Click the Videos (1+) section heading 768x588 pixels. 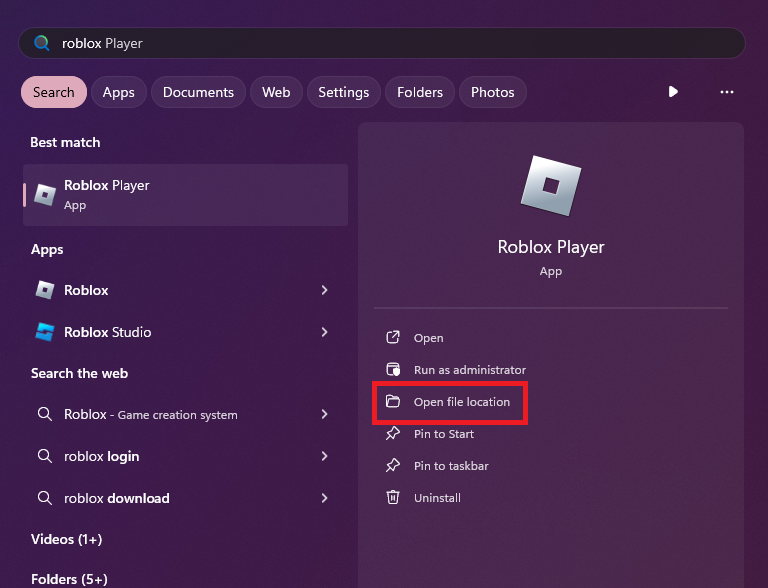[67, 539]
